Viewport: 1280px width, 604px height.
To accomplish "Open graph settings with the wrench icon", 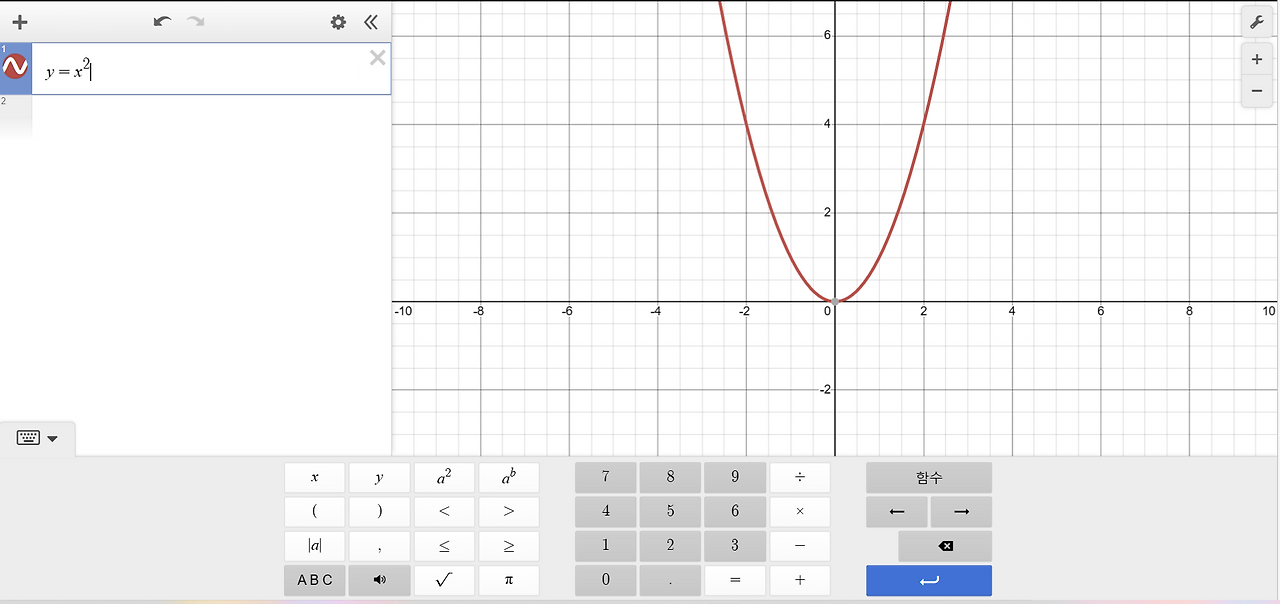I will [x=1257, y=21].
